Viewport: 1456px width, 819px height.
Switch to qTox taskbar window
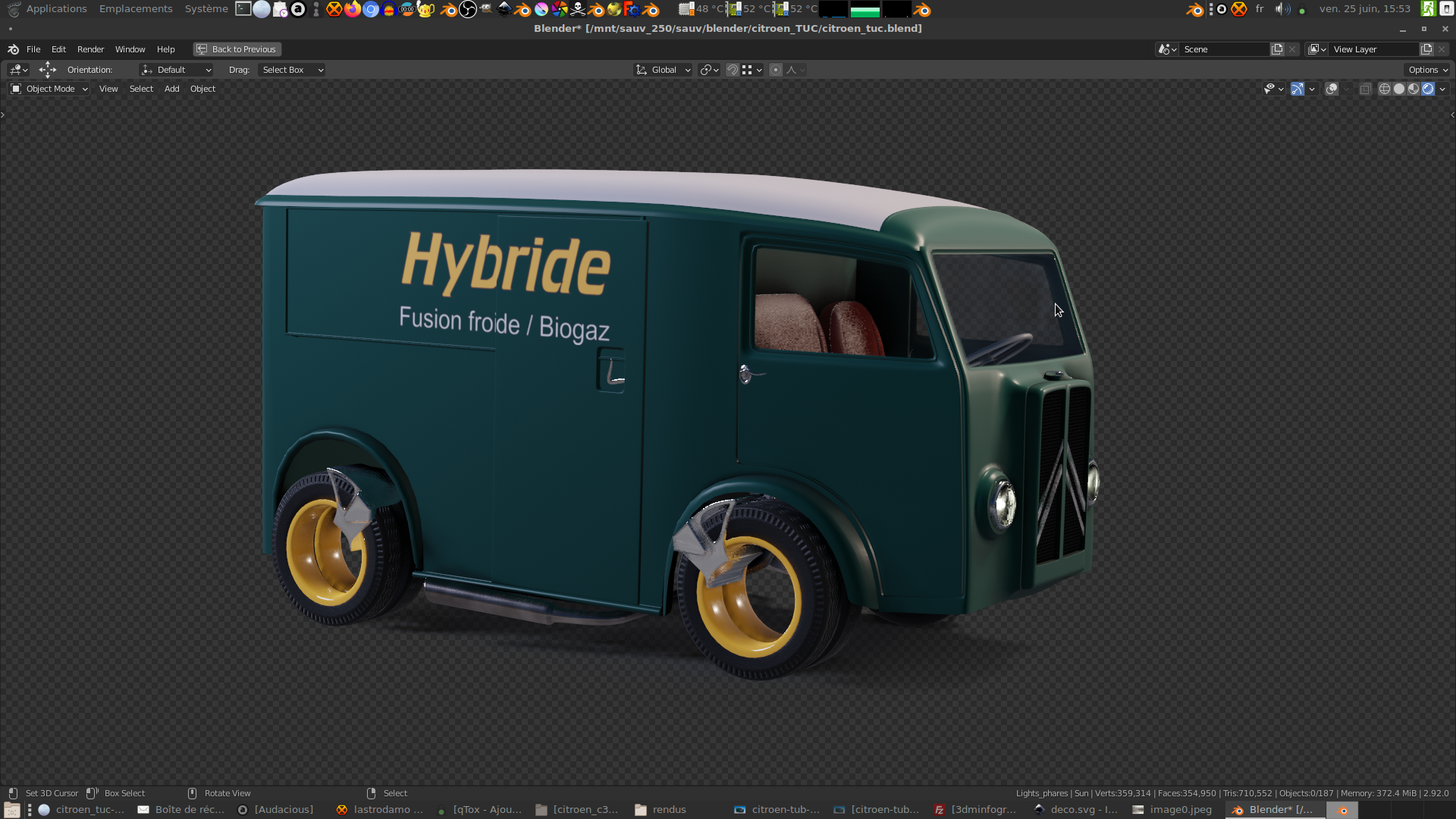tap(479, 810)
